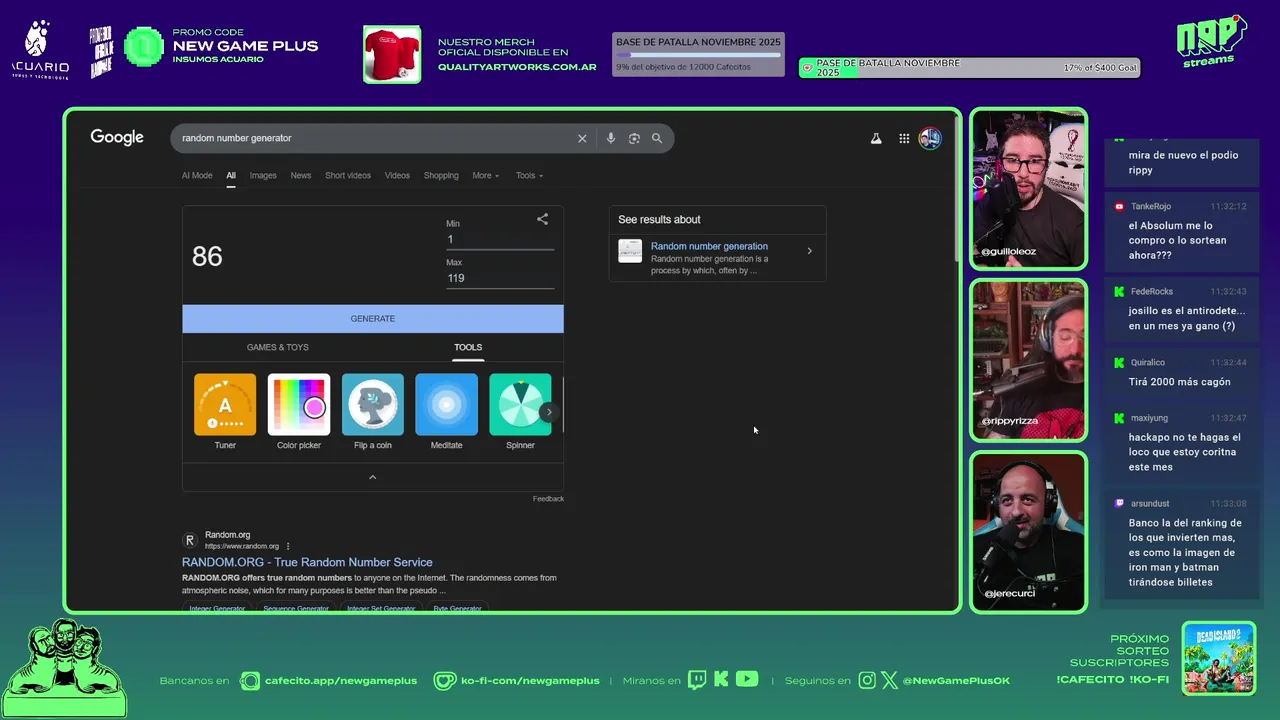1280x720 pixels.
Task: Click the cafecito.app/newgameplus text
Action: coord(341,681)
